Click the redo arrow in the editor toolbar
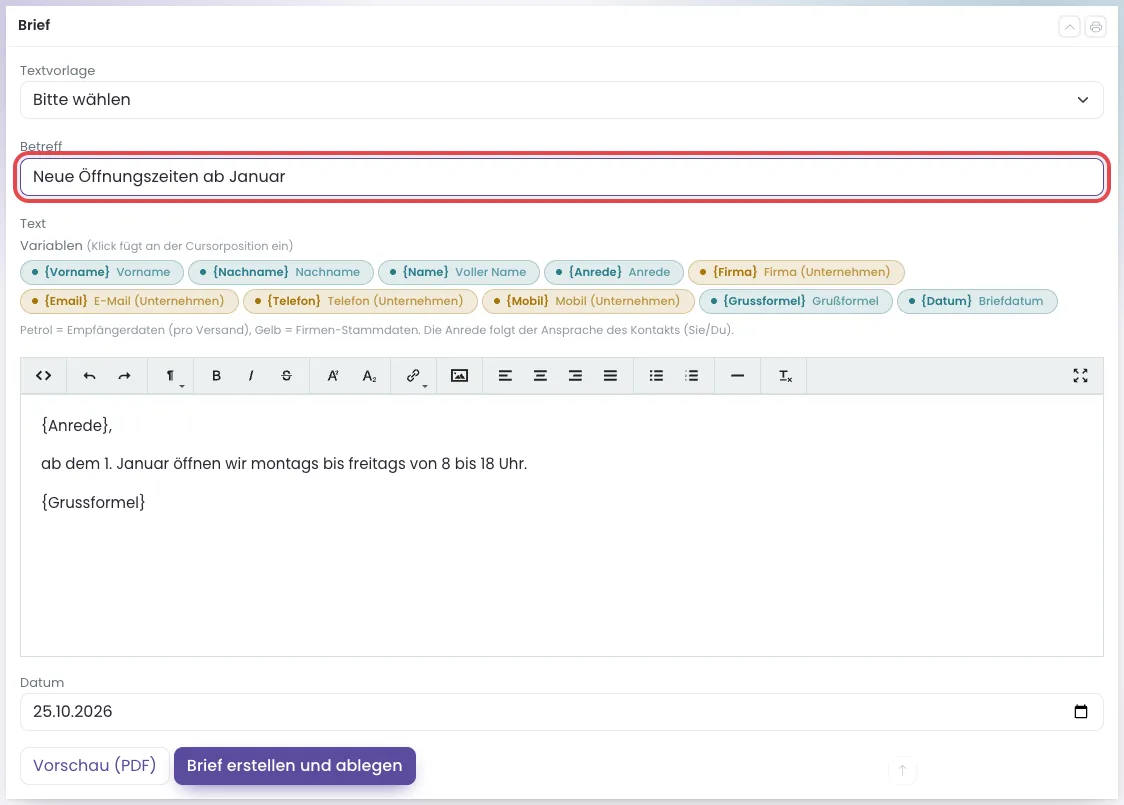The width and height of the screenshot is (1124, 805). pyautogui.click(x=124, y=376)
